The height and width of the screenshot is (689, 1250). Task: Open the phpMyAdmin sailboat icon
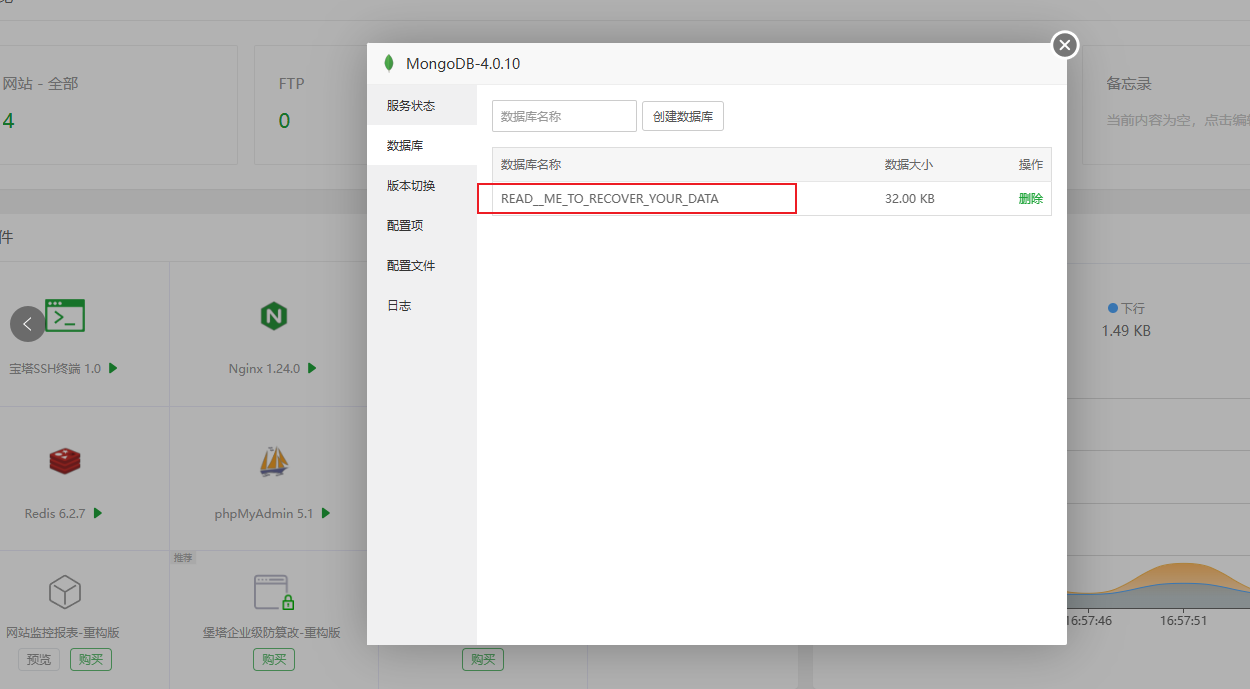[273, 460]
